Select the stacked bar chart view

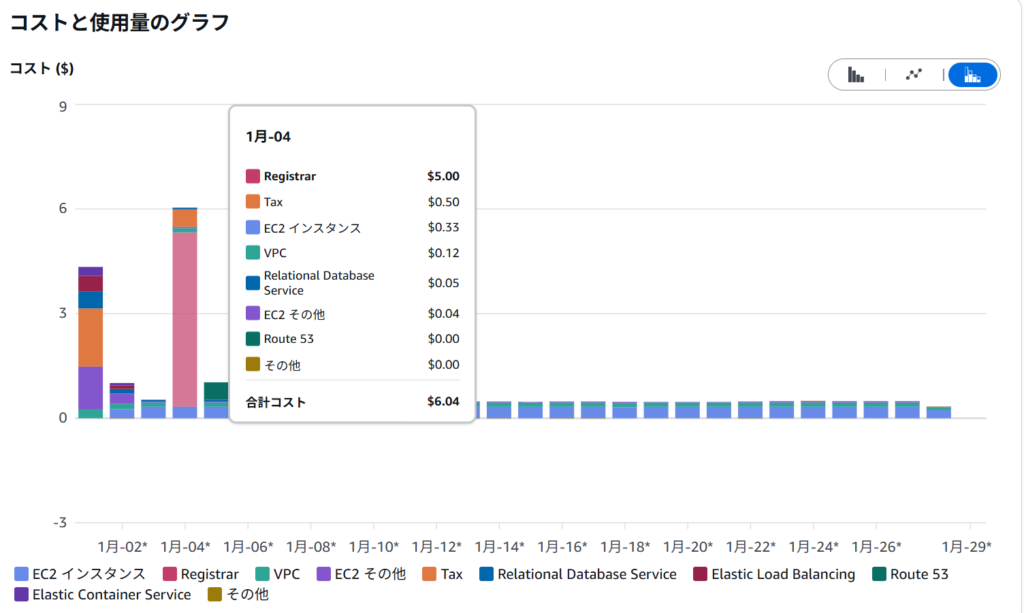972,74
